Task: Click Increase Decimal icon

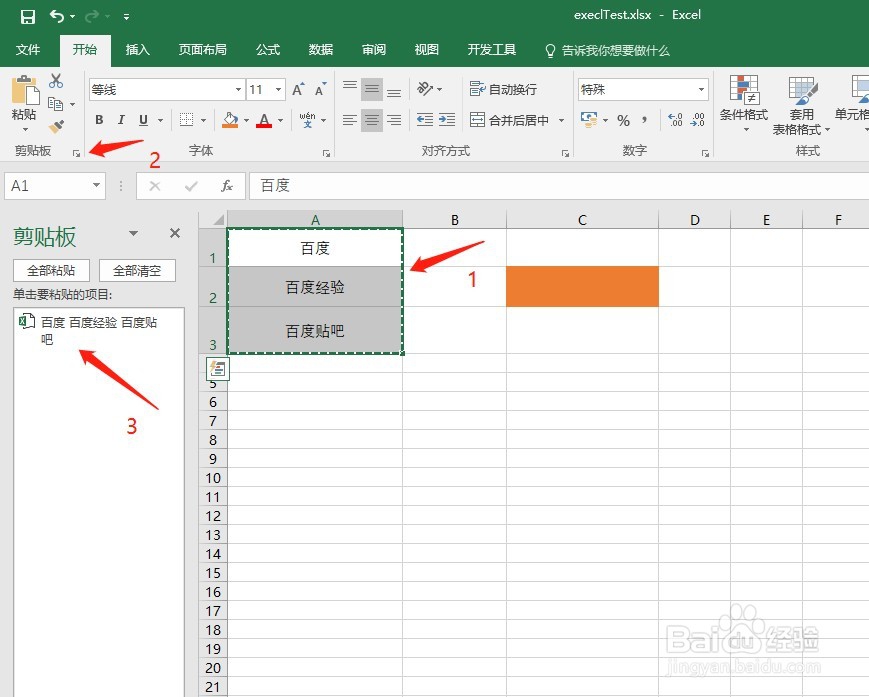Action: 675,120
